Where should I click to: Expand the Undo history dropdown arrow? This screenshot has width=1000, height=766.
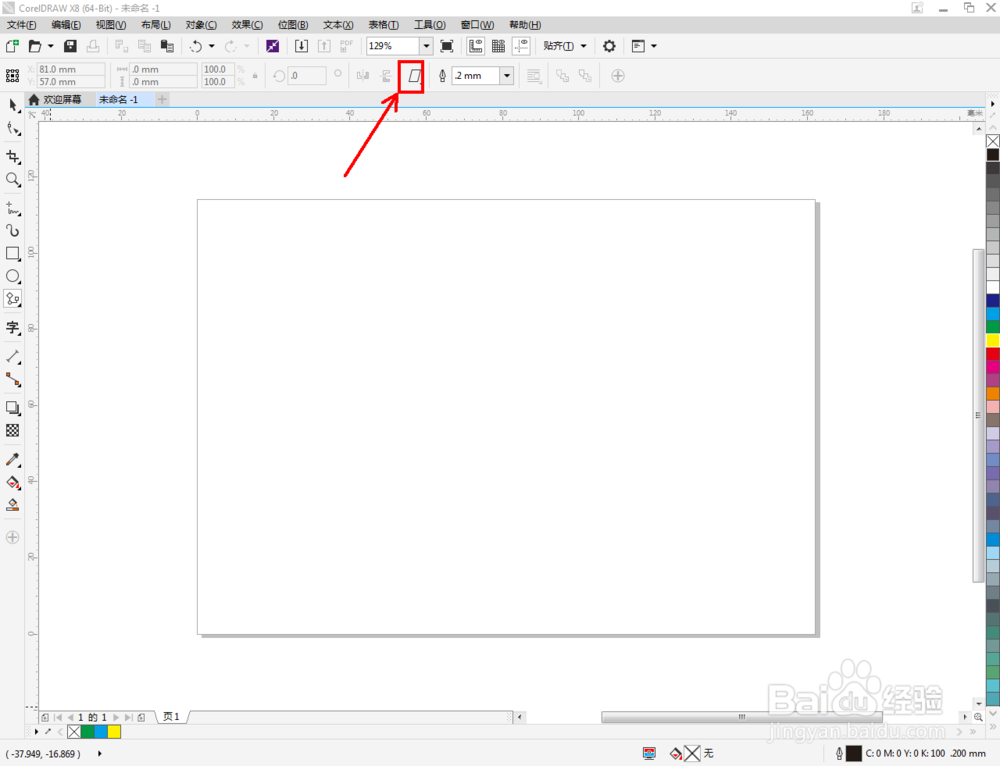(212, 46)
